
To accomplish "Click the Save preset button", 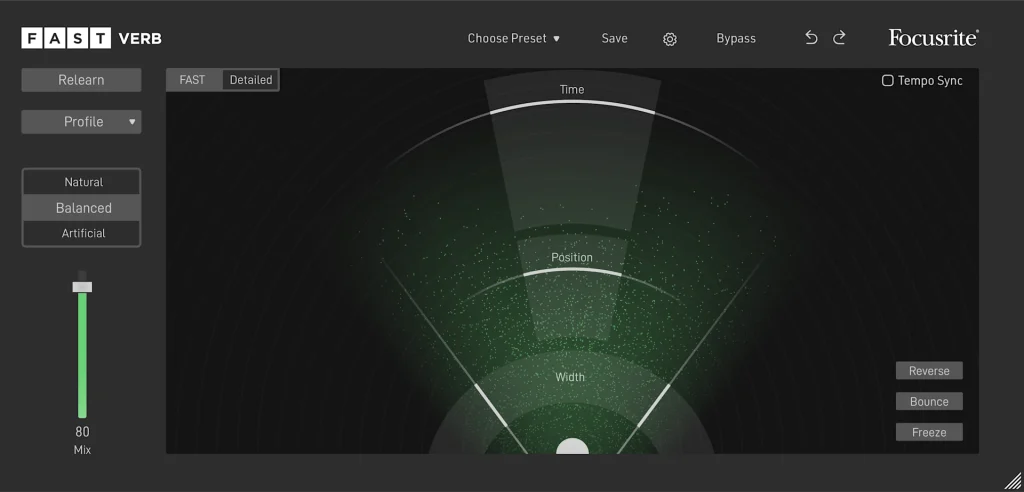I will [614, 39].
